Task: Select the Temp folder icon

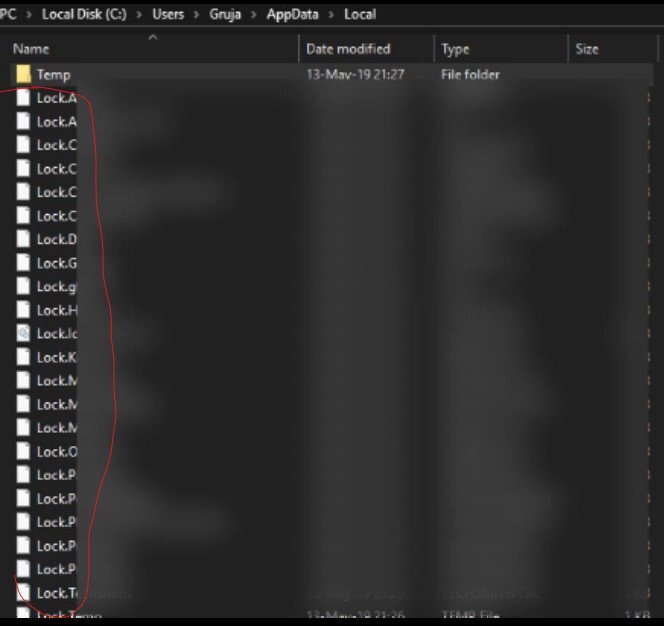Action: pyautogui.click(x=23, y=74)
